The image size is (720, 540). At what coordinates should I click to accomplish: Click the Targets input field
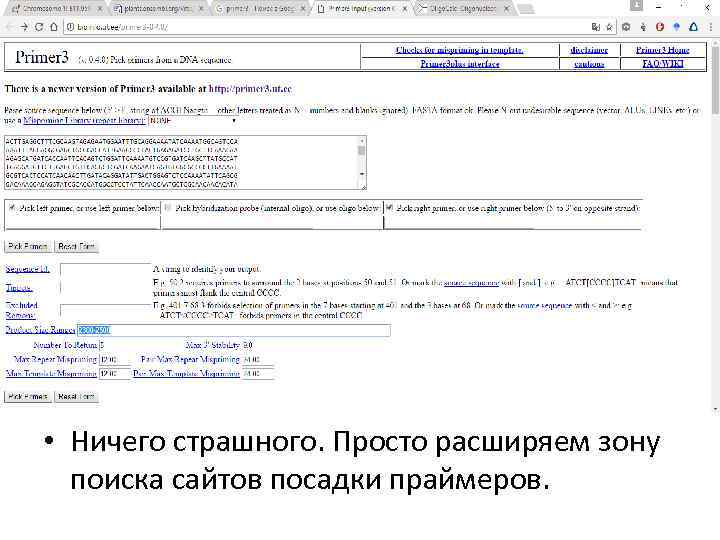(x=106, y=288)
